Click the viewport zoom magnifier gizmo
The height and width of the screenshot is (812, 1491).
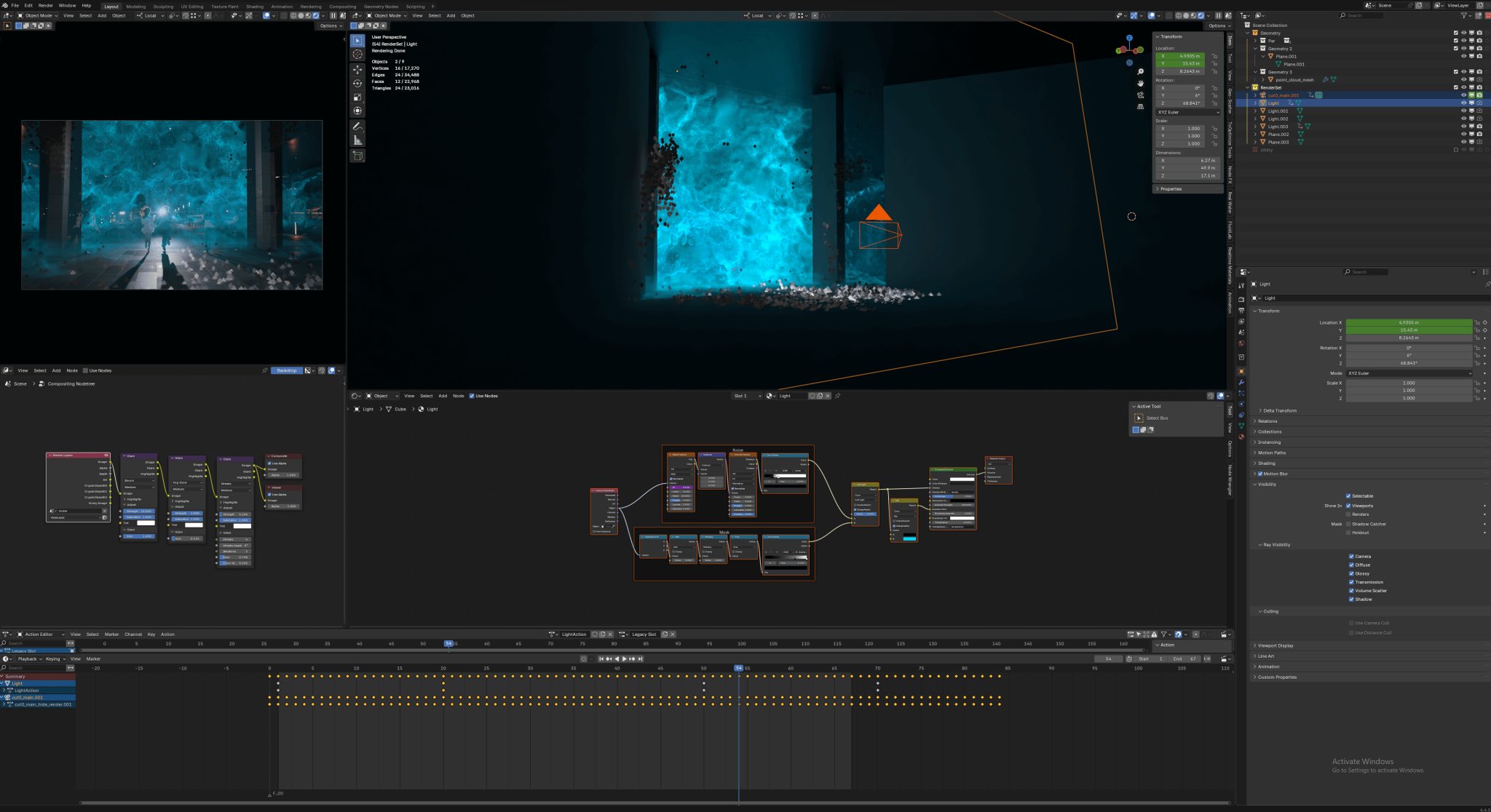tap(1140, 71)
